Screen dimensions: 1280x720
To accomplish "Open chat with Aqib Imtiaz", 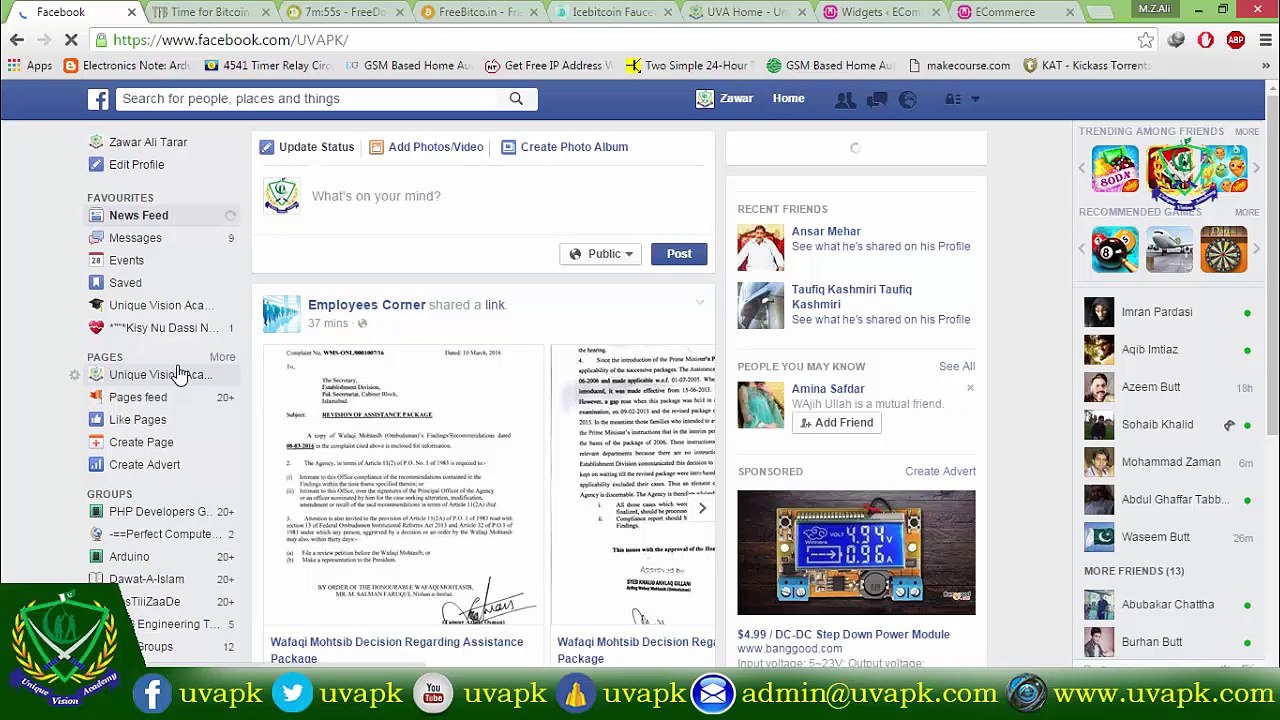I will click(1169, 350).
